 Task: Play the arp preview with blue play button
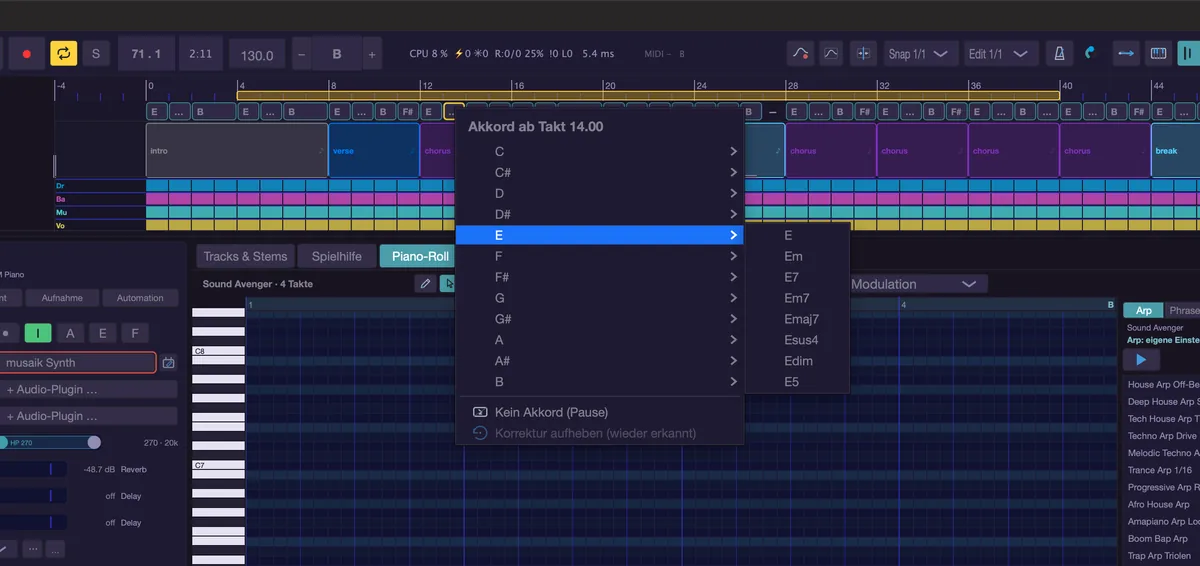click(1141, 360)
